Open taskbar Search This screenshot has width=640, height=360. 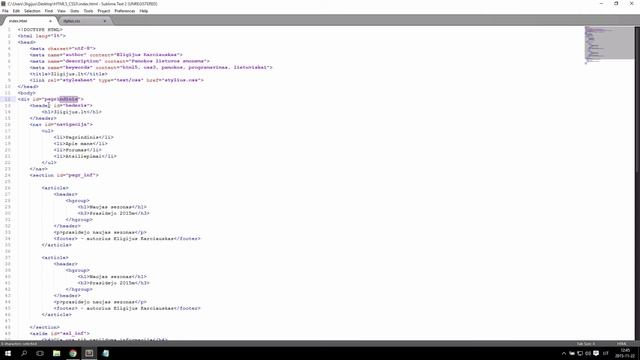pyautogui.click(x=24, y=353)
